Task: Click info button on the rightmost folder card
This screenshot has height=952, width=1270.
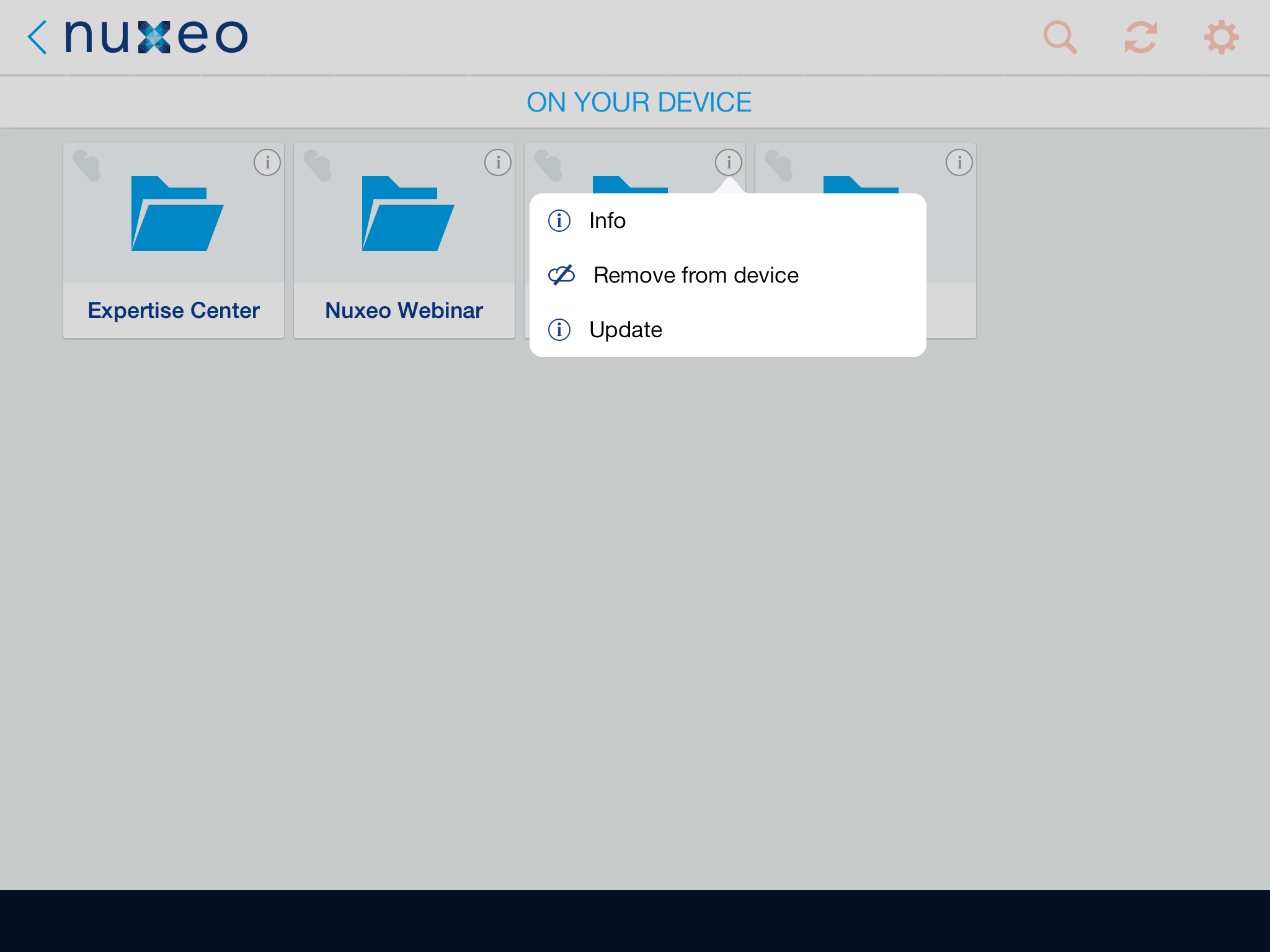Action: pyautogui.click(x=959, y=162)
